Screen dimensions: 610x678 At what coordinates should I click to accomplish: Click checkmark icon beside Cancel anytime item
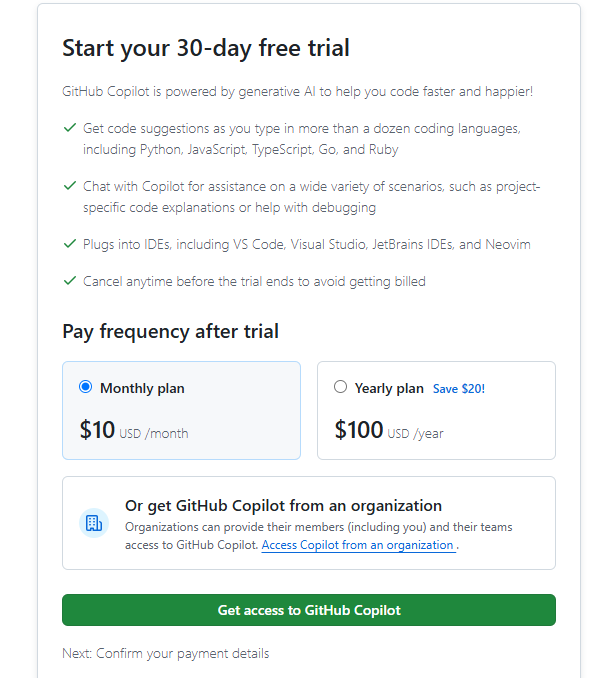coord(70,281)
